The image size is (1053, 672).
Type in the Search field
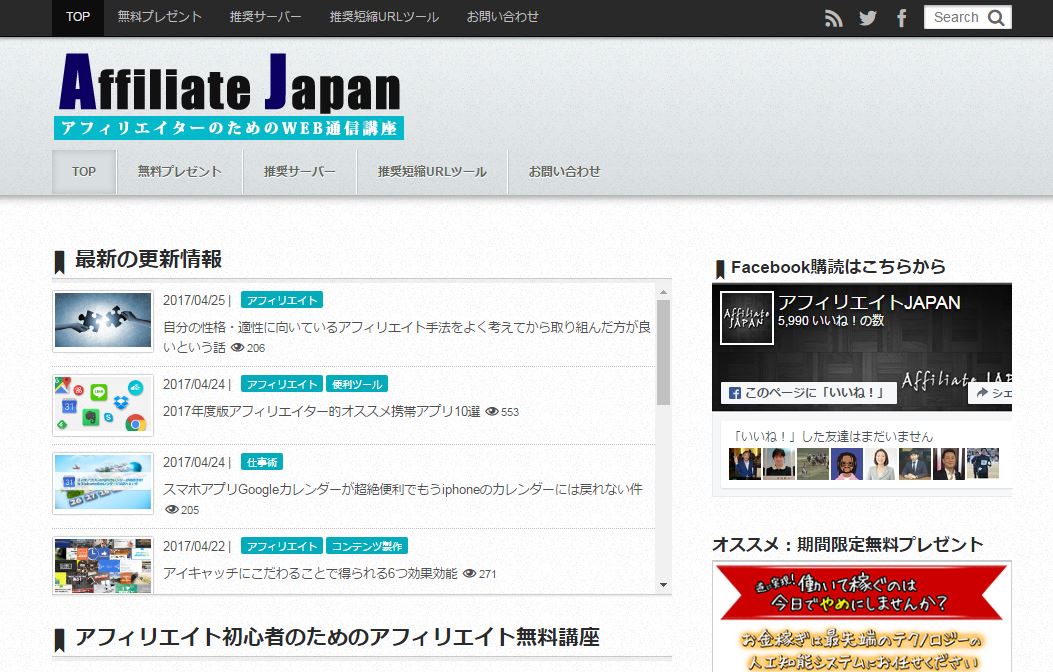click(x=955, y=17)
